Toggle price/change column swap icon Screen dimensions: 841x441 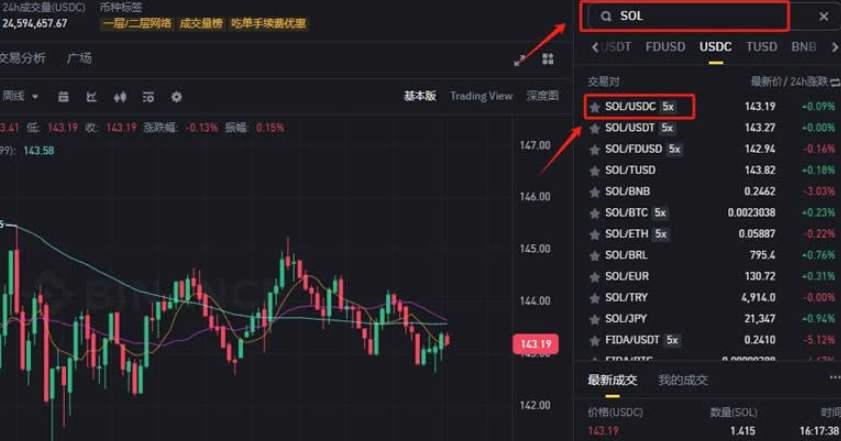(x=835, y=82)
